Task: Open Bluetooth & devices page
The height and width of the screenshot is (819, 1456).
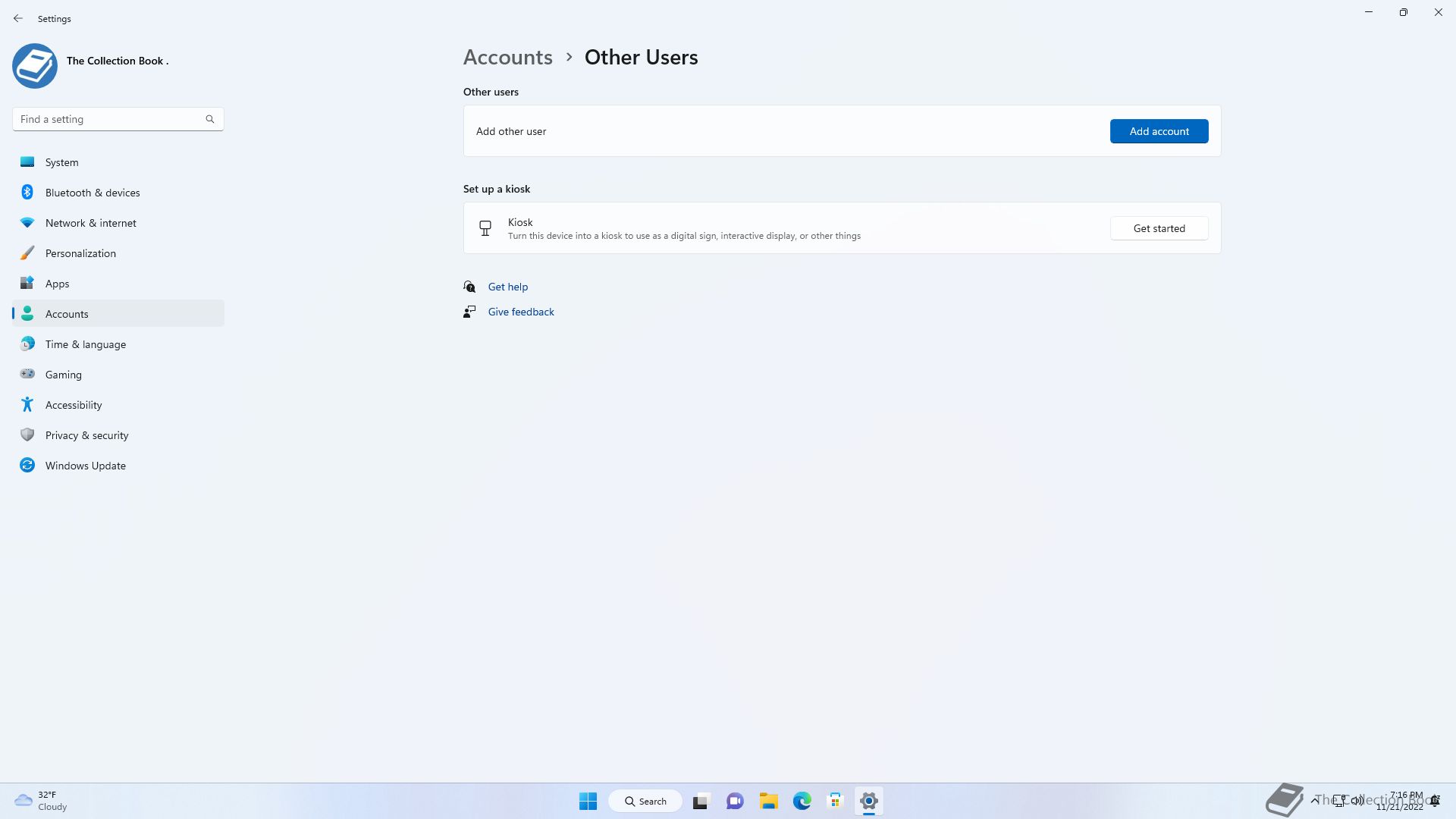Action: pos(118,193)
